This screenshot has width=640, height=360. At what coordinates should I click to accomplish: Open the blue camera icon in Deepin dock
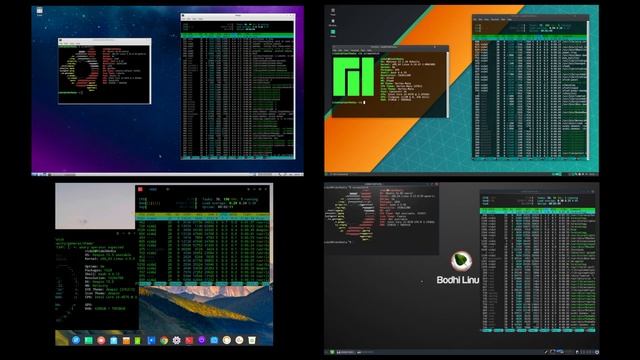(214, 340)
